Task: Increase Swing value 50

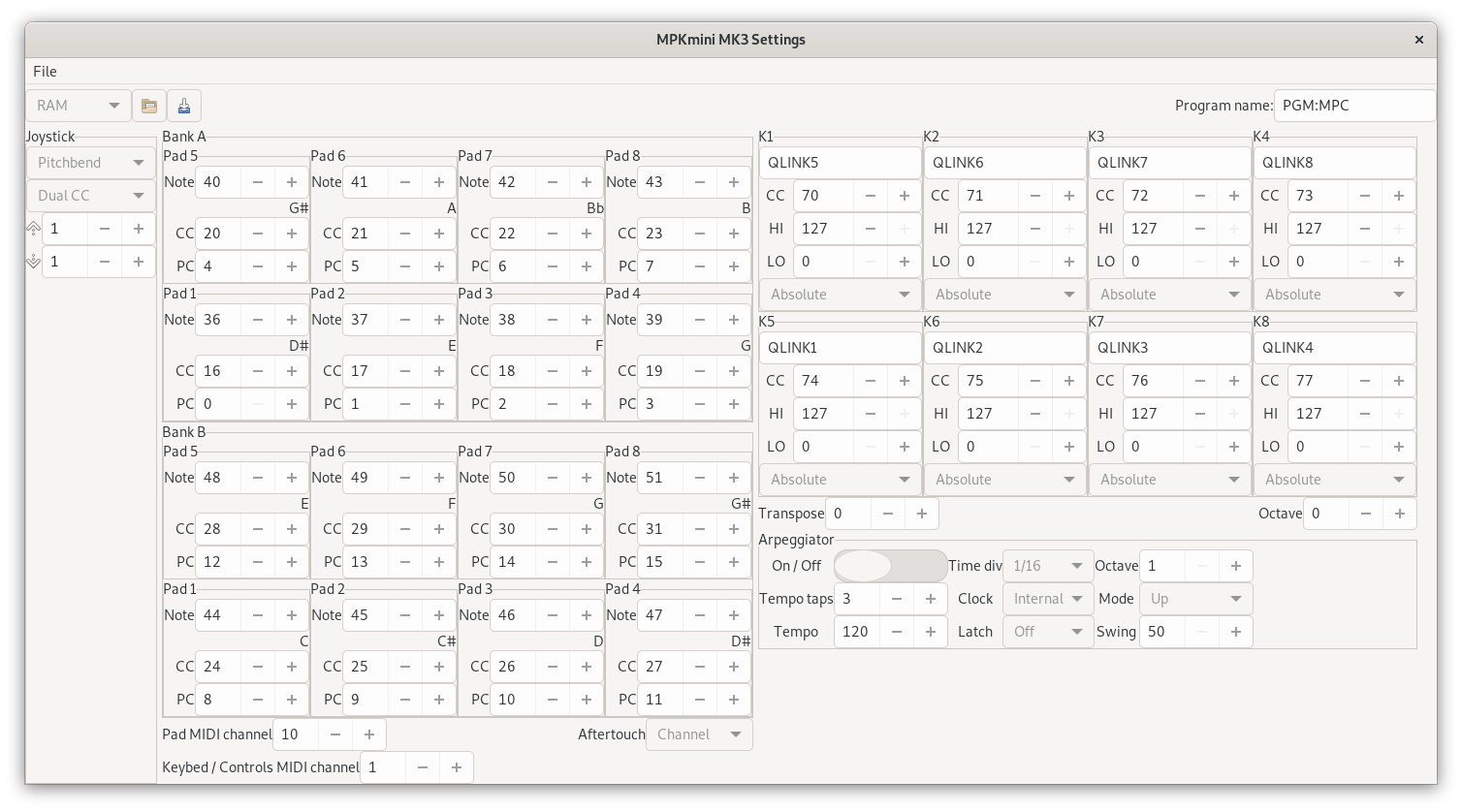Action: tap(1236, 632)
